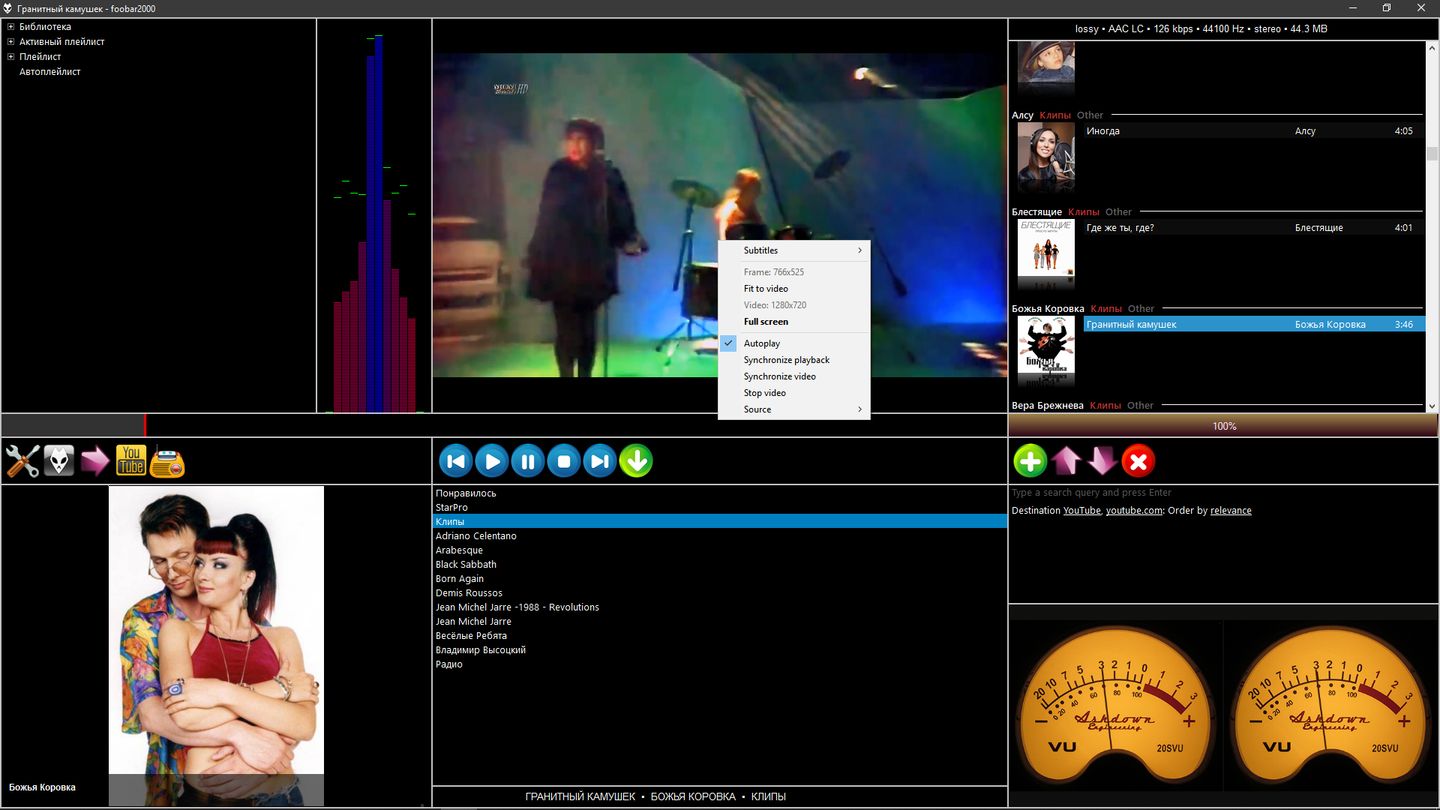The image size is (1440, 810).
Task: Select Stop video menu entry
Action: click(764, 393)
